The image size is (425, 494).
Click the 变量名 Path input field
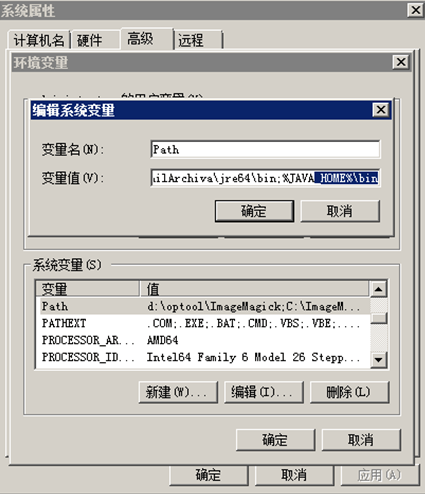click(265, 149)
